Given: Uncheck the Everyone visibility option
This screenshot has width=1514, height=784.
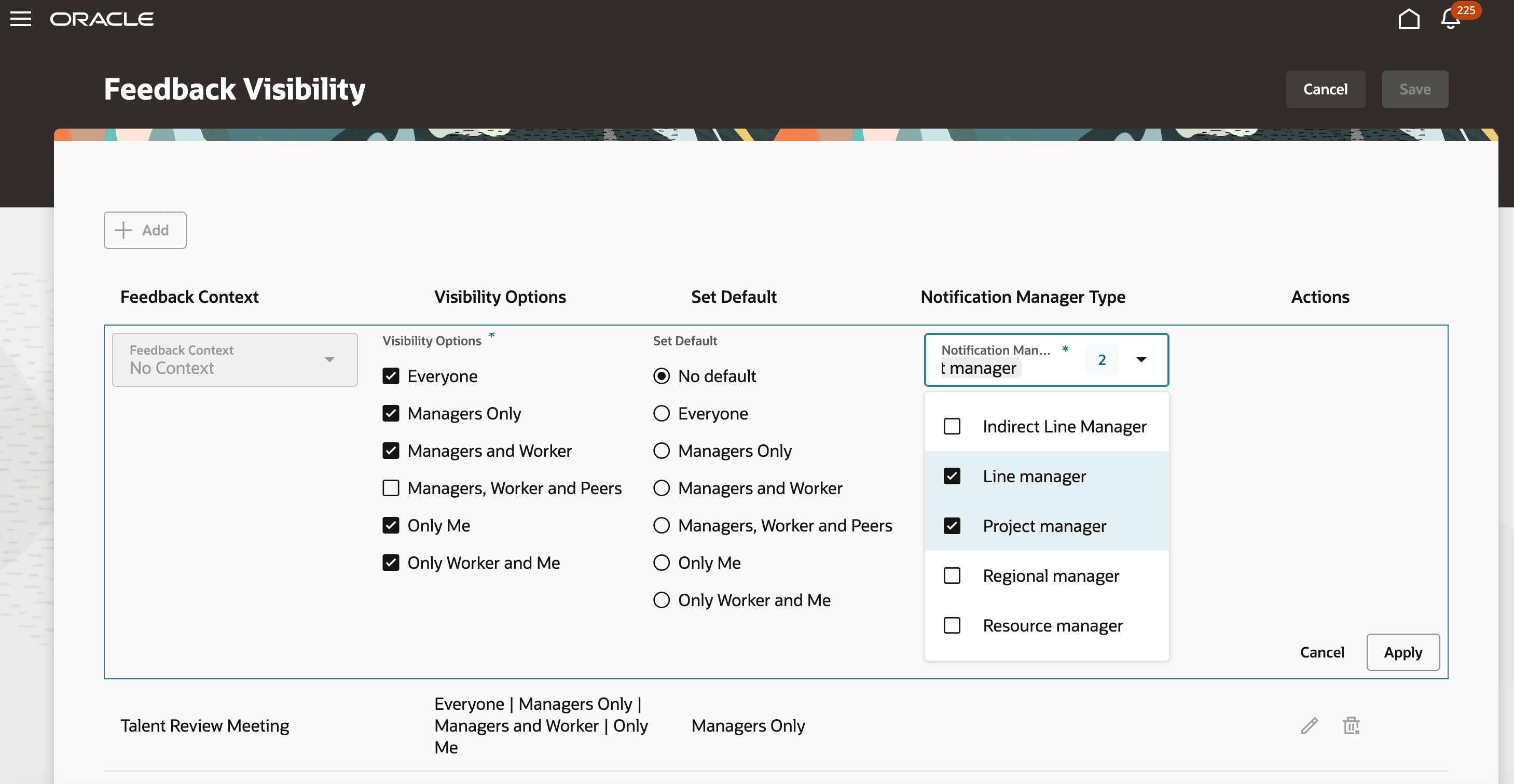Looking at the screenshot, I should pyautogui.click(x=391, y=376).
